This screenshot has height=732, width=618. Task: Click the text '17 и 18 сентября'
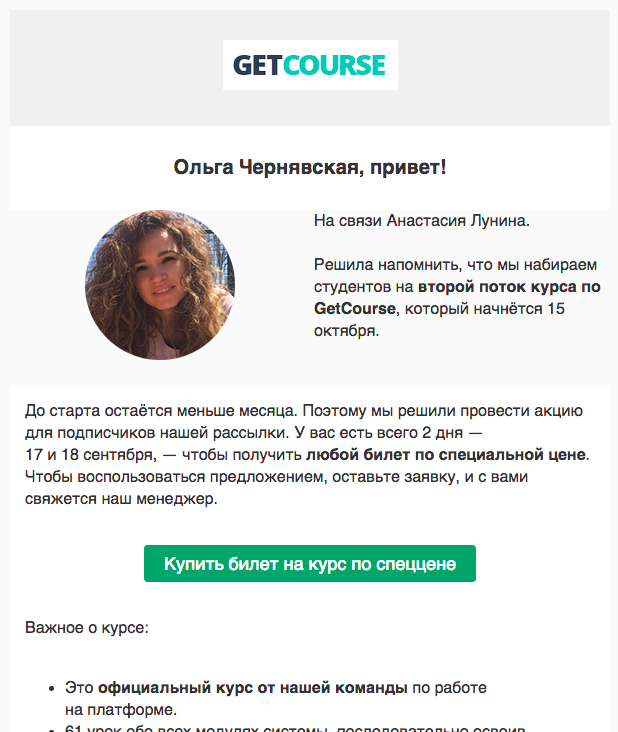(89, 455)
